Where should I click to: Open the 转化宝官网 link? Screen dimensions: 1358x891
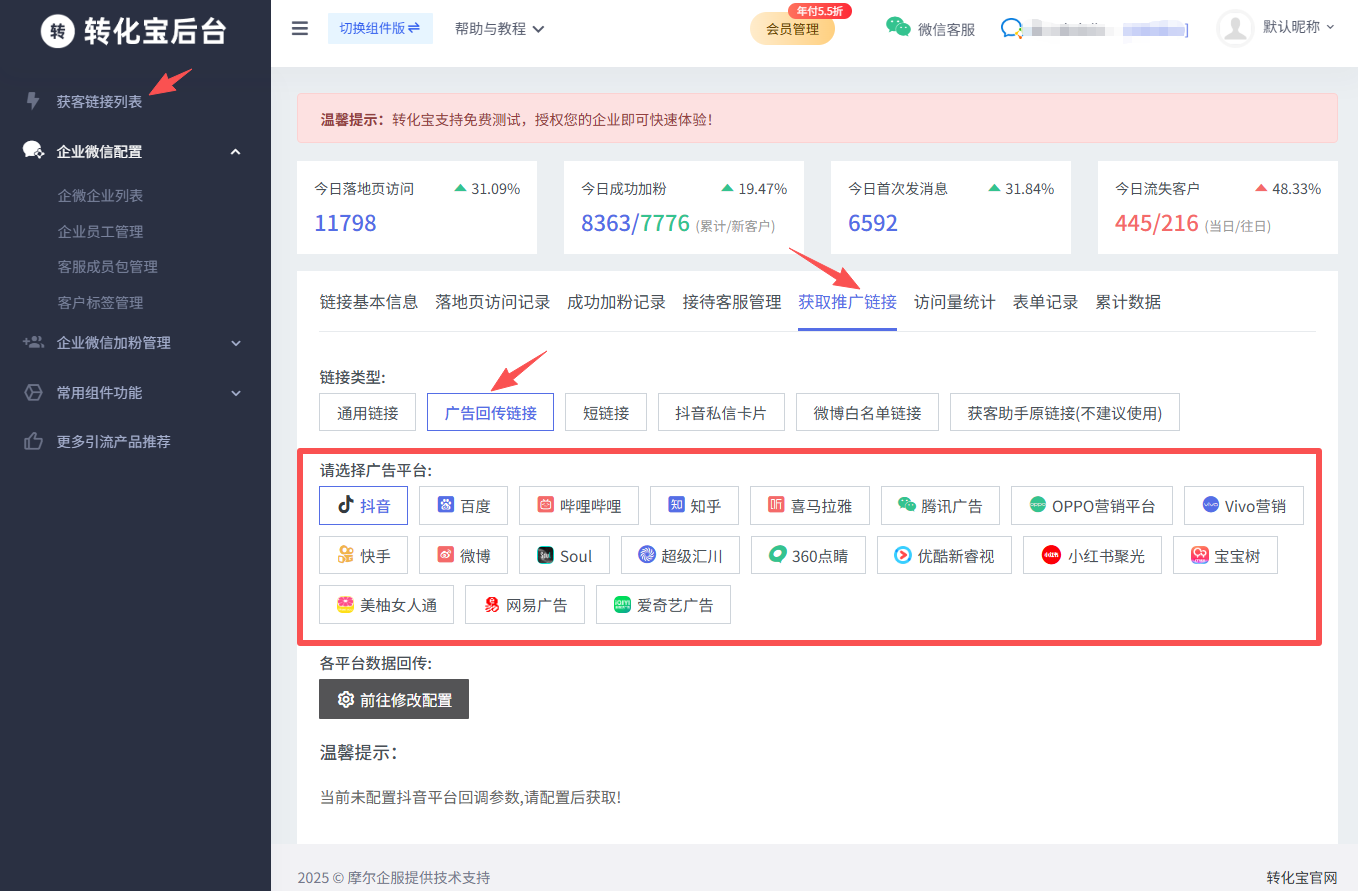(x=1301, y=877)
